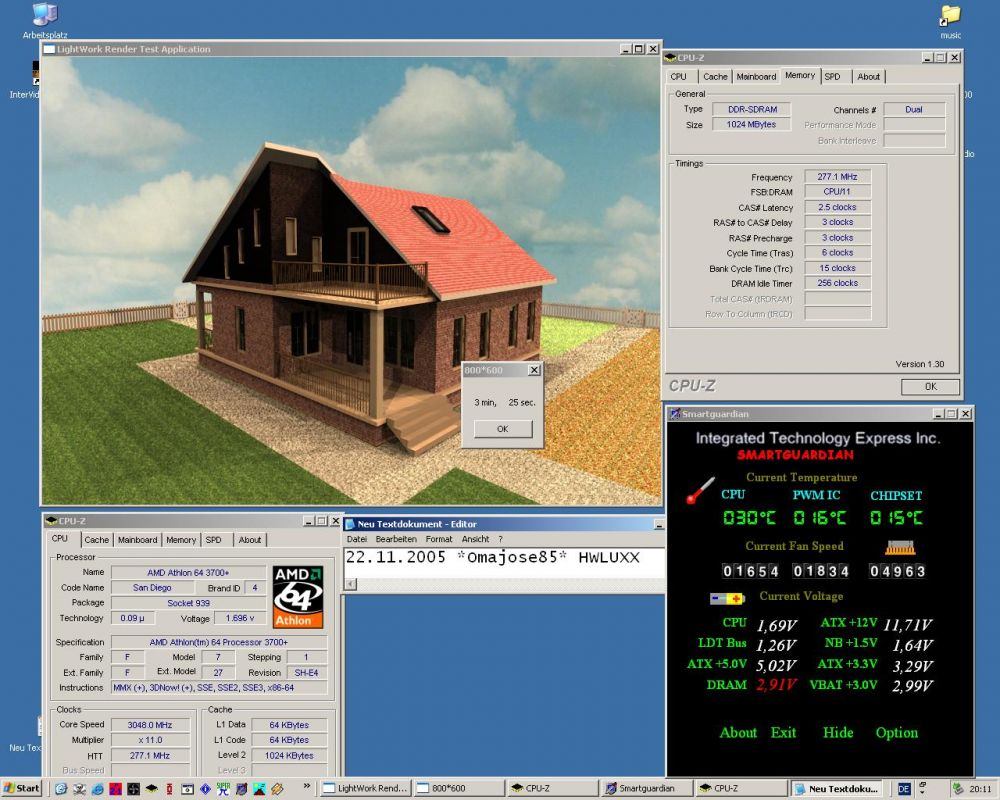Open SPD tab in CPU-Z memory window
The image size is (1000, 800).
(x=832, y=77)
